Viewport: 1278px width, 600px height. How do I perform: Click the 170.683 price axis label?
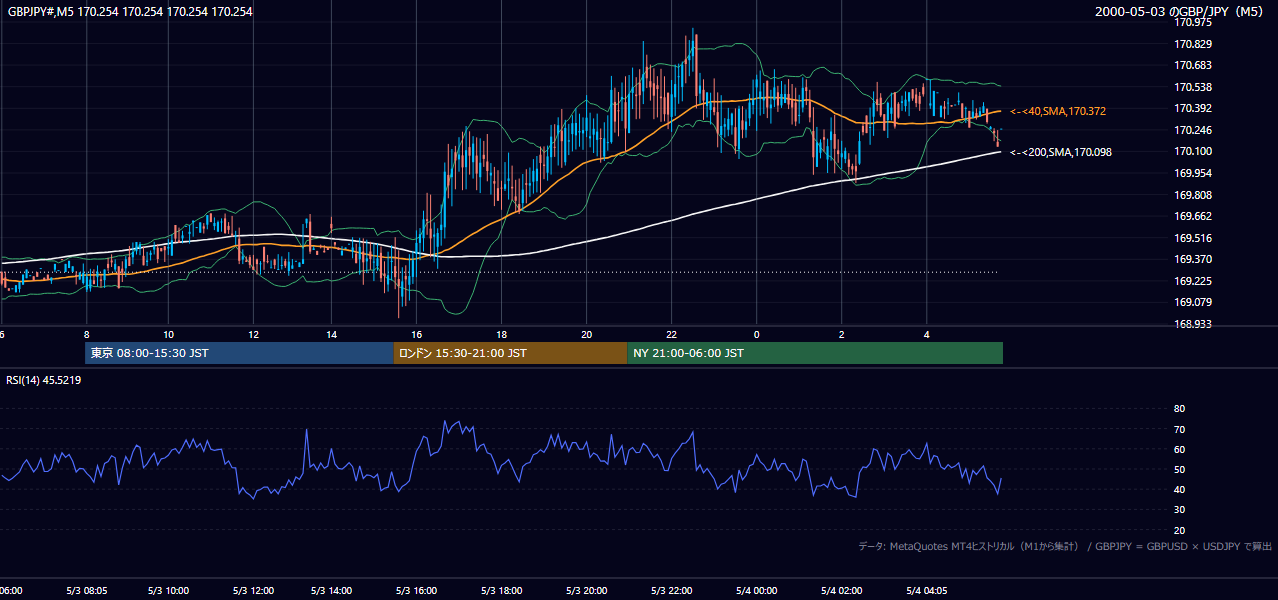coord(1192,65)
